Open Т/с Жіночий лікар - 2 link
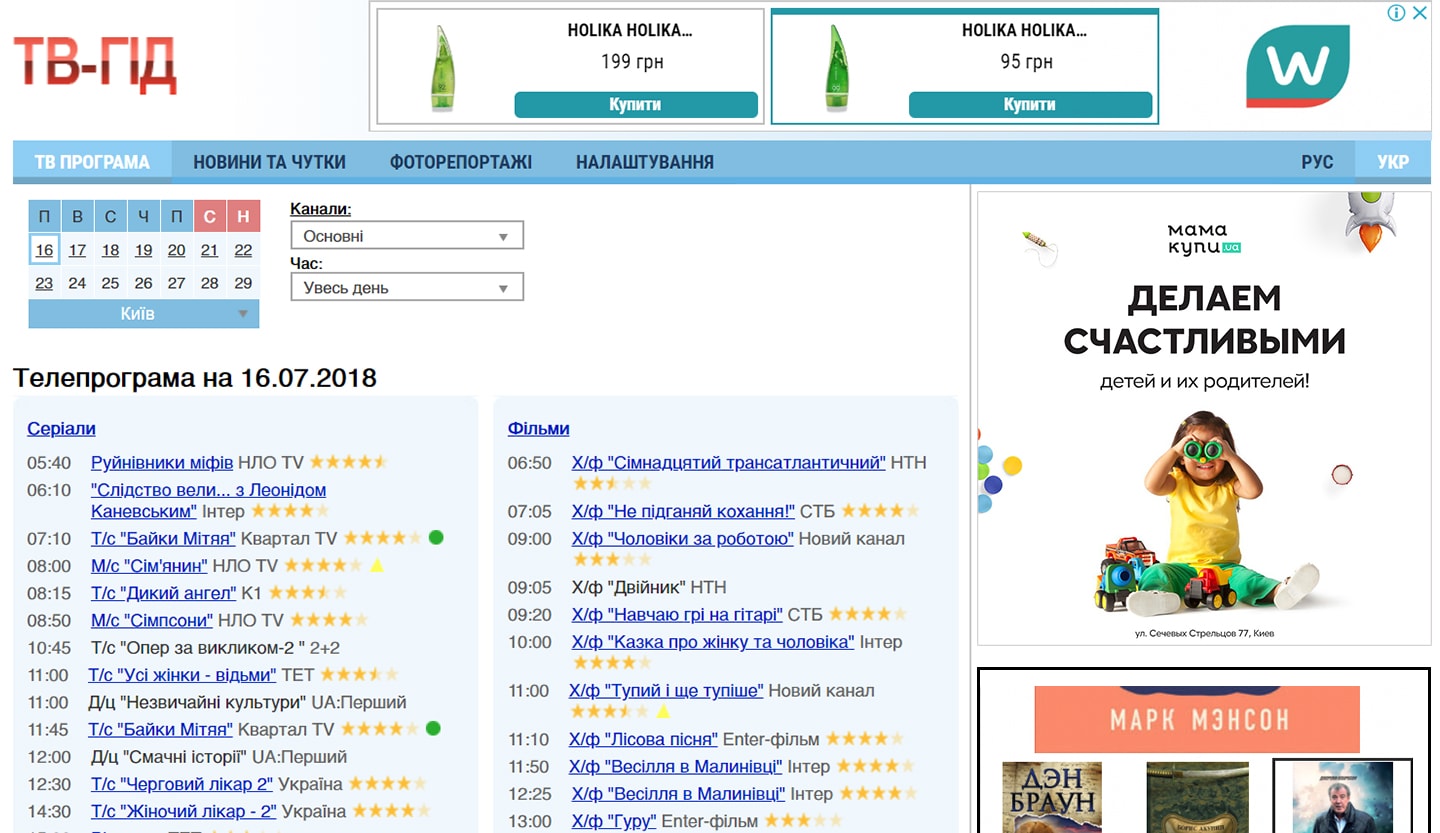 pos(184,811)
